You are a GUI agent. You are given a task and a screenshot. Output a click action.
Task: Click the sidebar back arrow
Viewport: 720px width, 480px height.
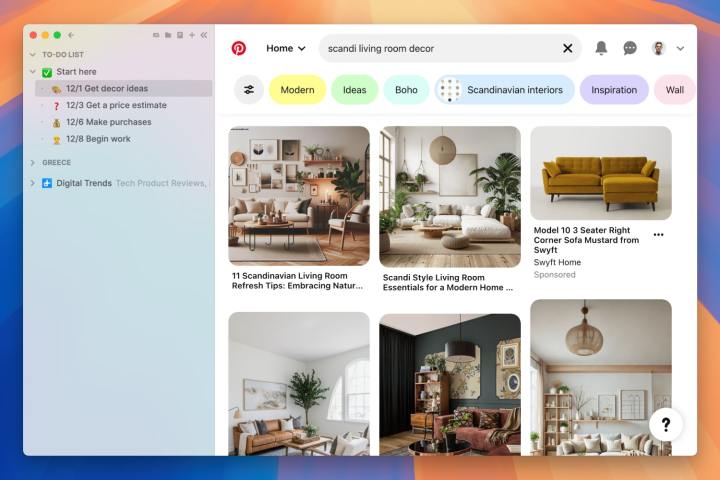(x=71, y=35)
